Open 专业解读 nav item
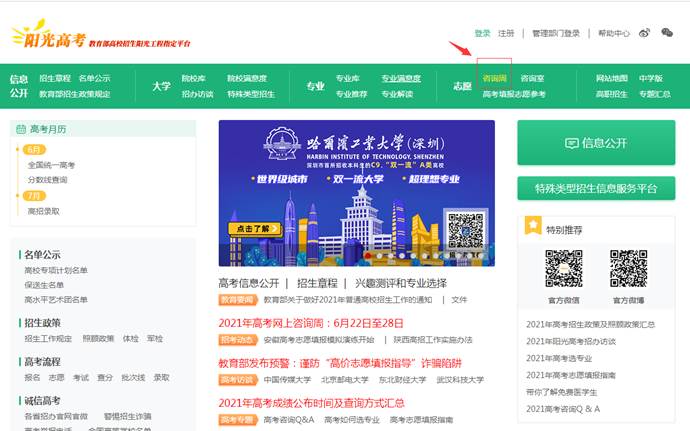The height and width of the screenshot is (431, 690). click(x=397, y=94)
